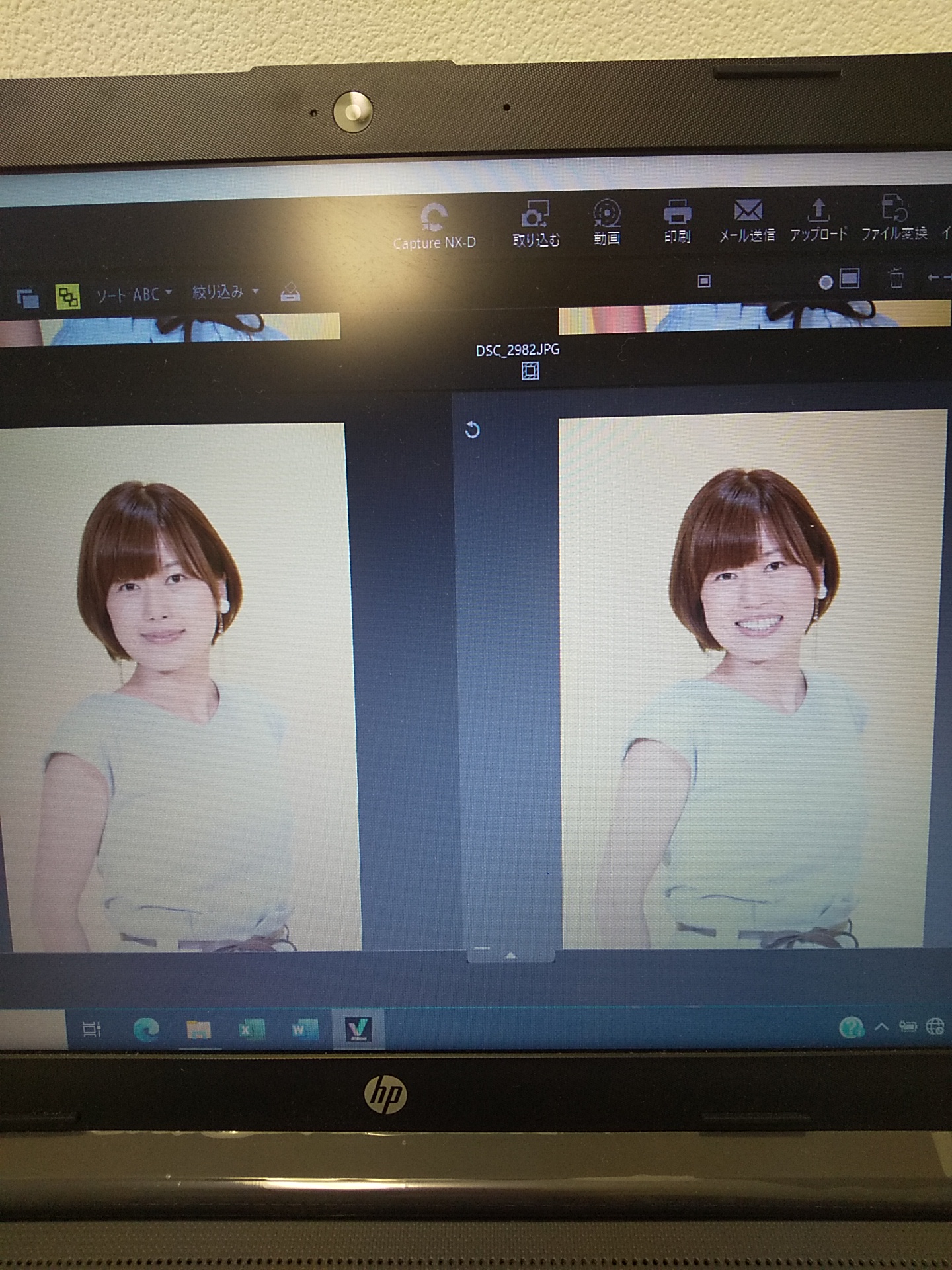Click the green help question-mark tray icon
This screenshot has height=1270, width=952.
[x=852, y=1027]
